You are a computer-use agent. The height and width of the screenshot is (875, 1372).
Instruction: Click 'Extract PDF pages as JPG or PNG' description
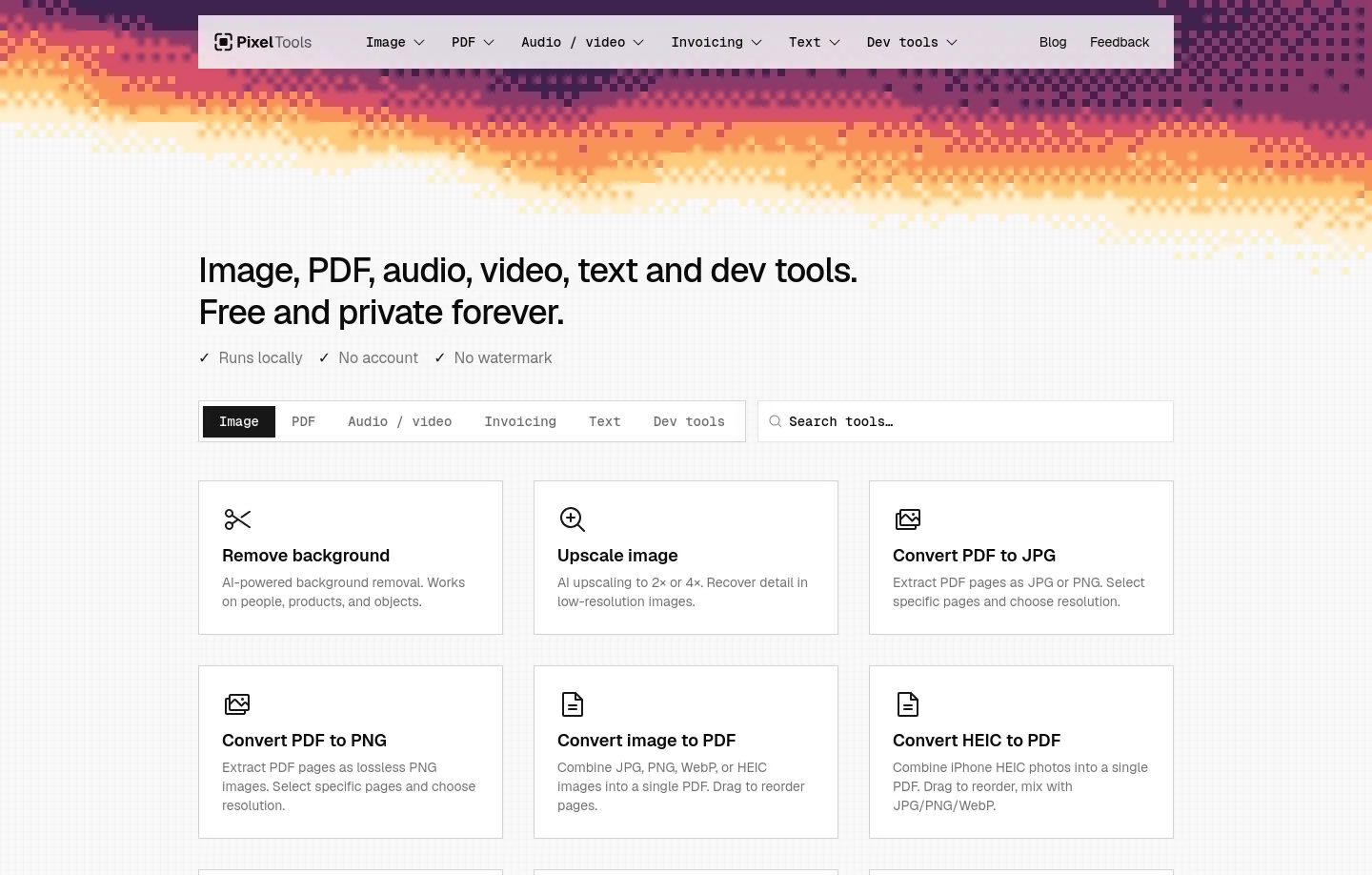coord(1019,592)
